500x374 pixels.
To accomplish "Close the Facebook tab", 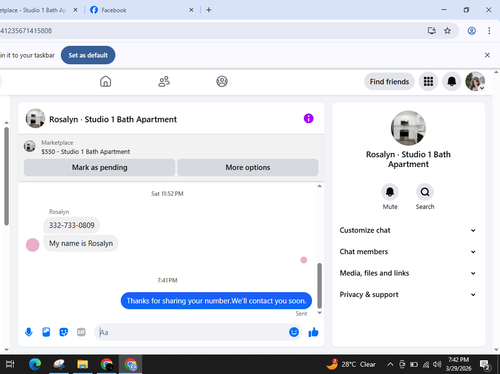I will pyautogui.click(x=191, y=10).
